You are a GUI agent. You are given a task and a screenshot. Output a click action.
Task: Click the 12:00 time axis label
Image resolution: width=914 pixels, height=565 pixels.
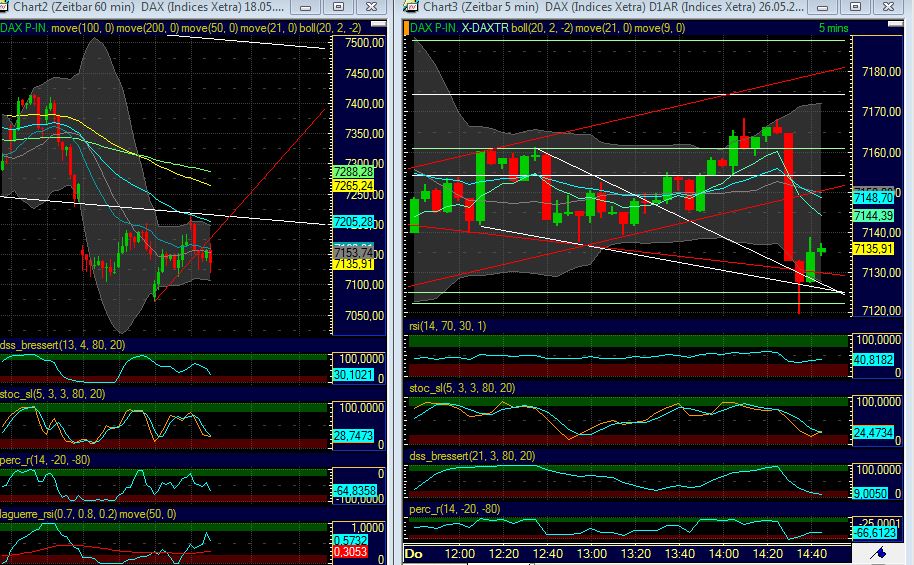coord(459,553)
